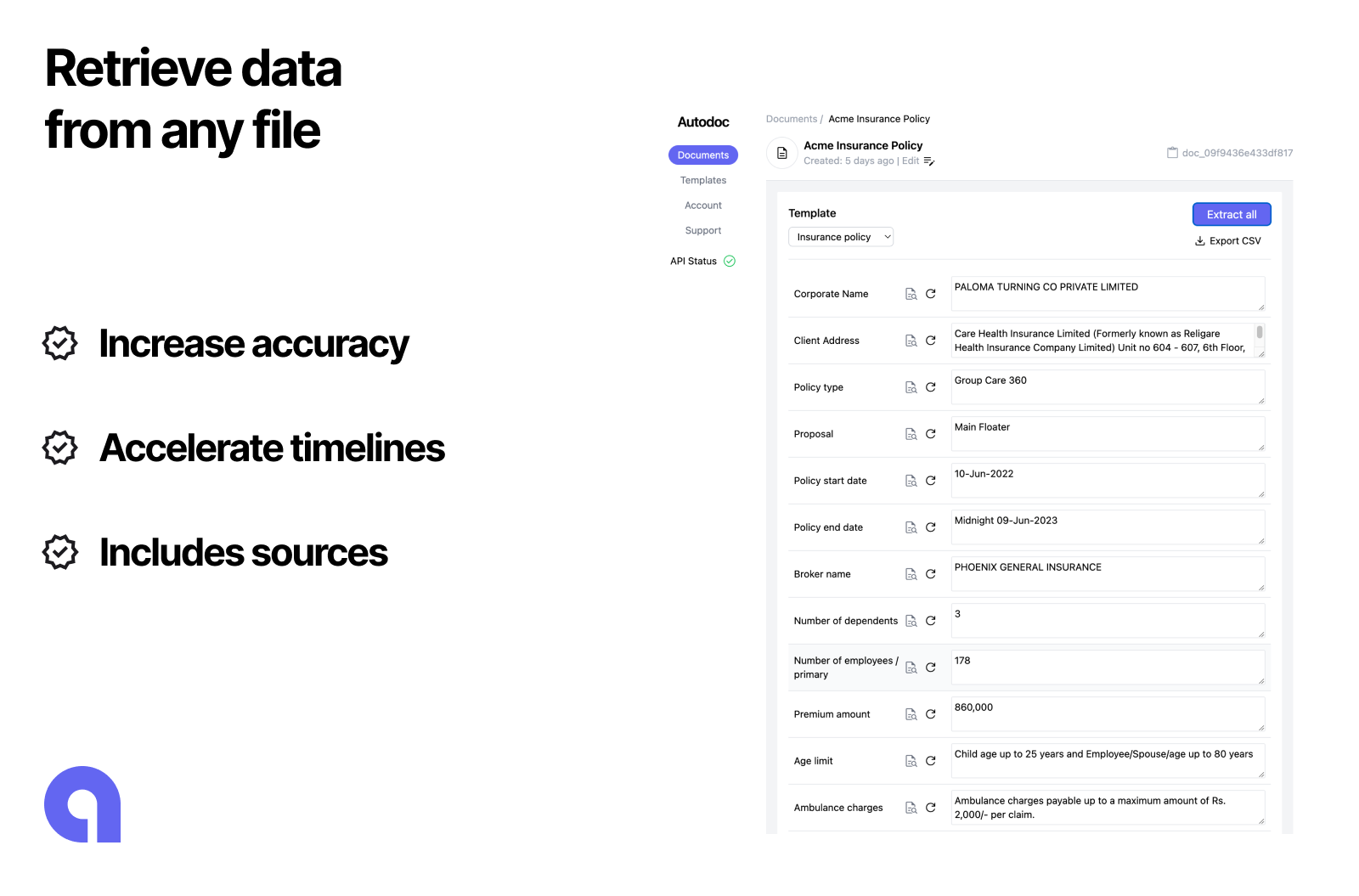Viewport: 1359px width, 896px height.
Task: Click into the Policy type text field
Action: (x=1108, y=387)
